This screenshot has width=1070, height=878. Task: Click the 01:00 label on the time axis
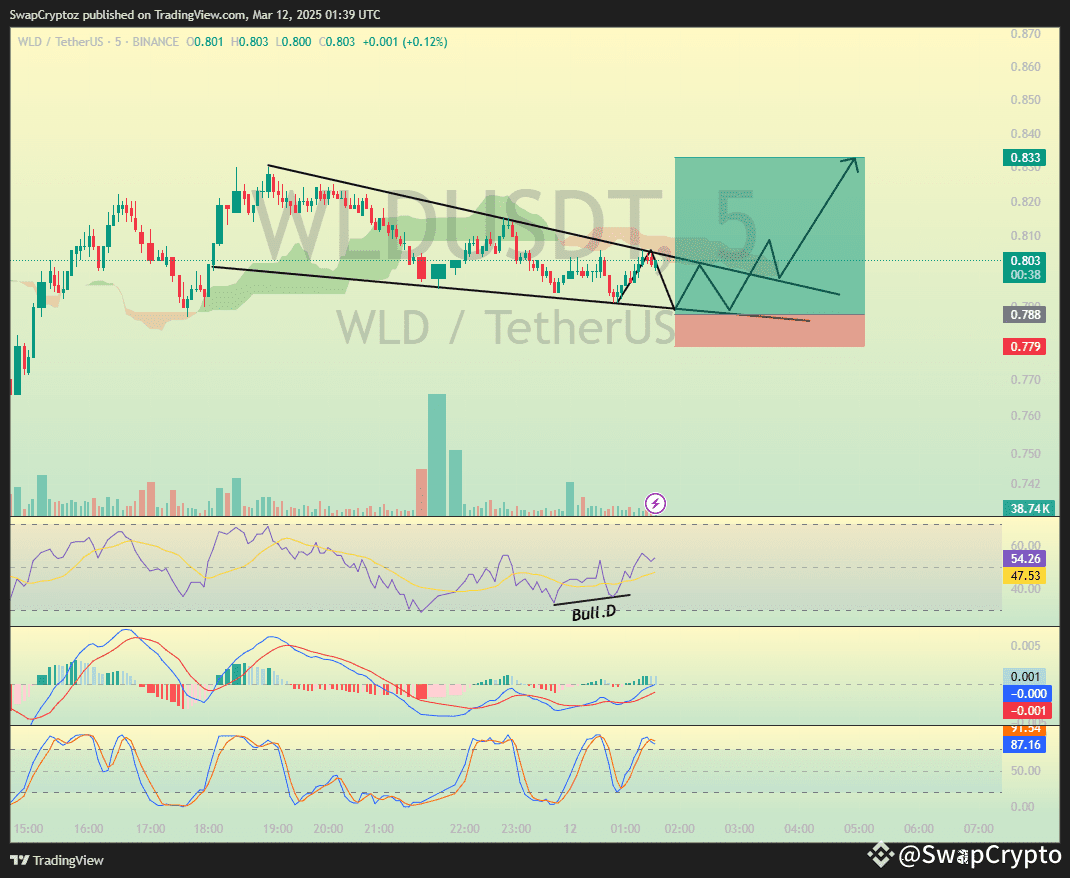(x=624, y=829)
